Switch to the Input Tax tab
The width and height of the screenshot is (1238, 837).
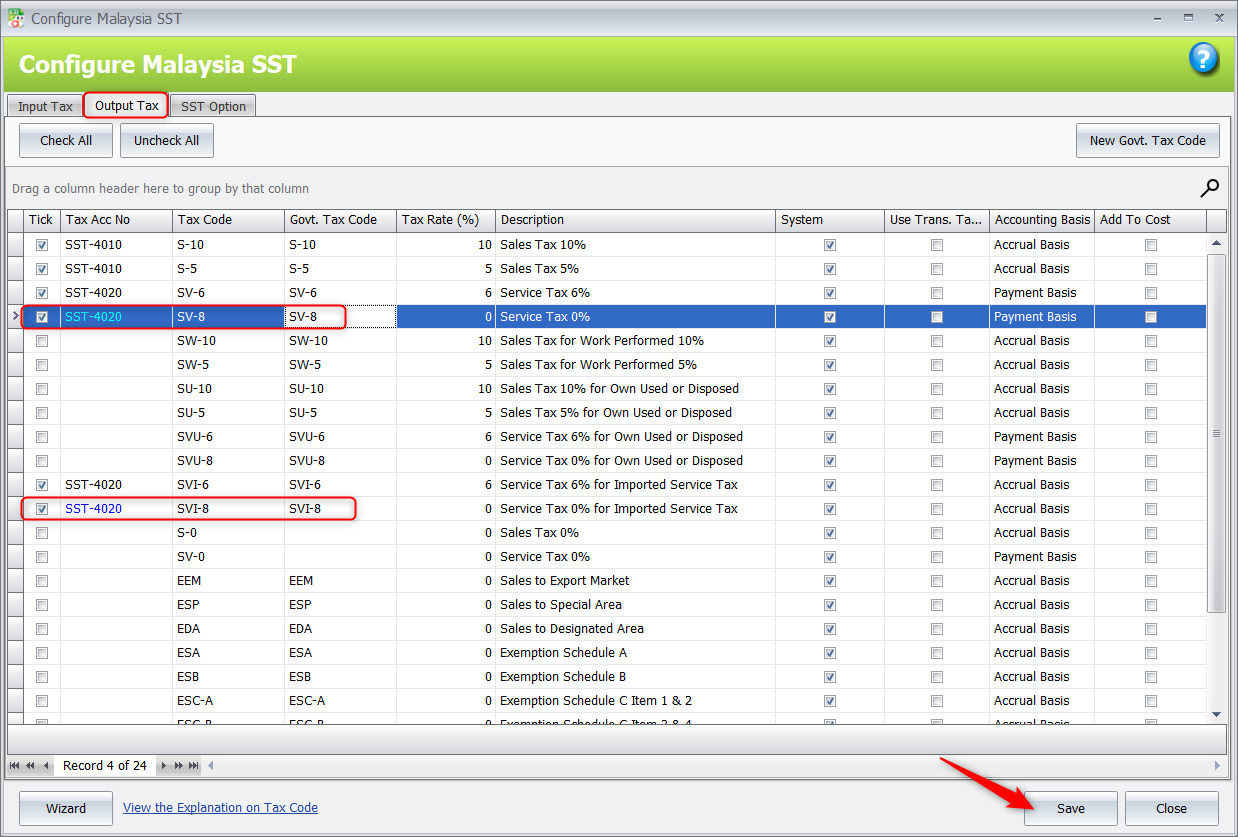[45, 106]
